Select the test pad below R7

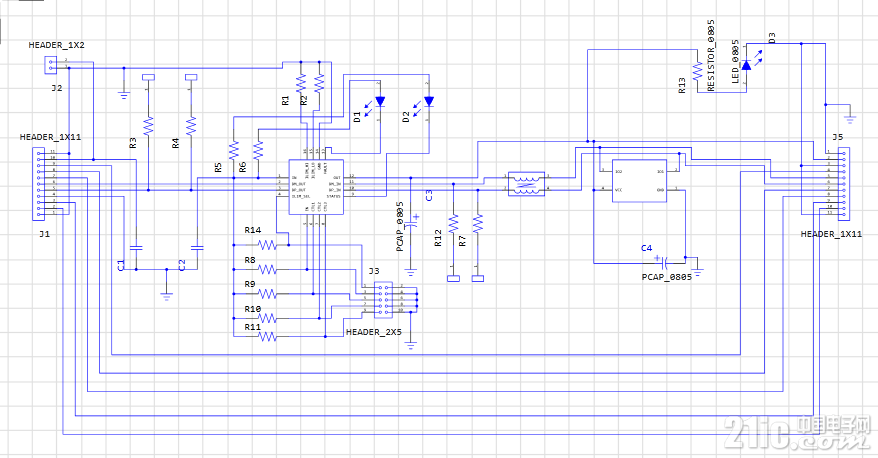(478, 278)
